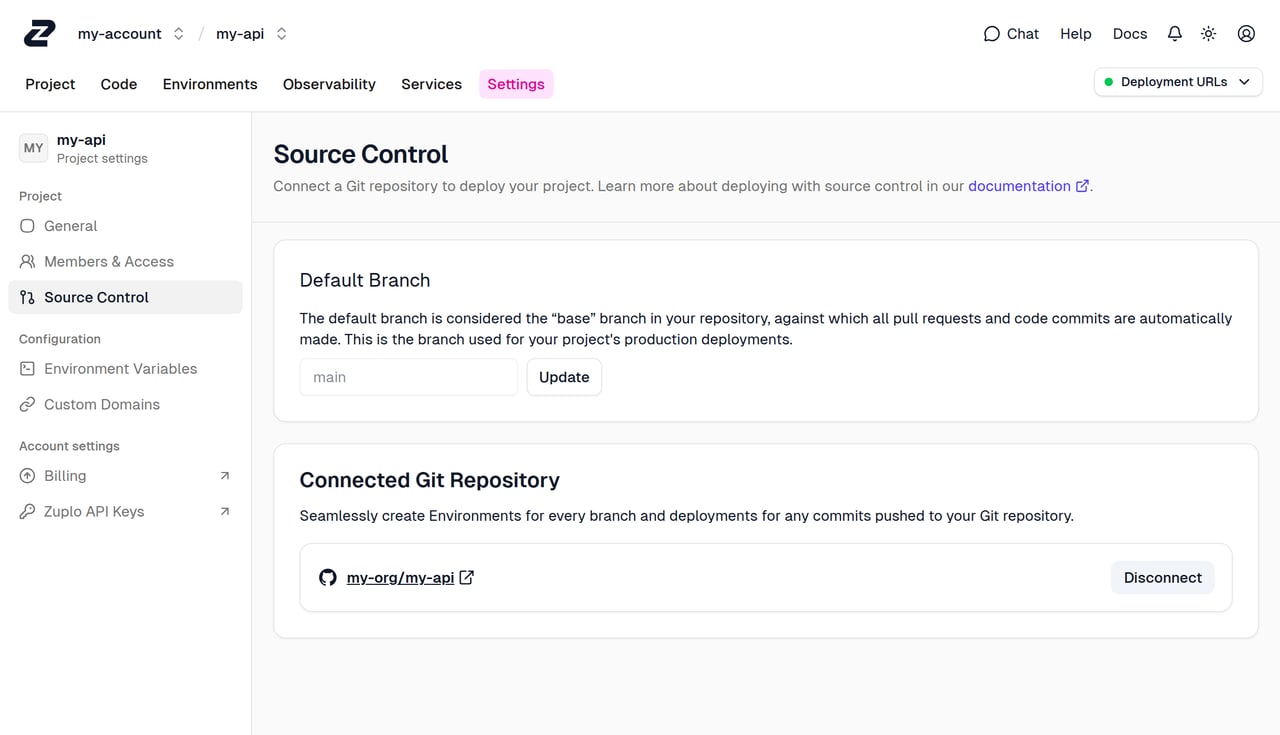Open Zuplo API Keys settings

(125, 511)
